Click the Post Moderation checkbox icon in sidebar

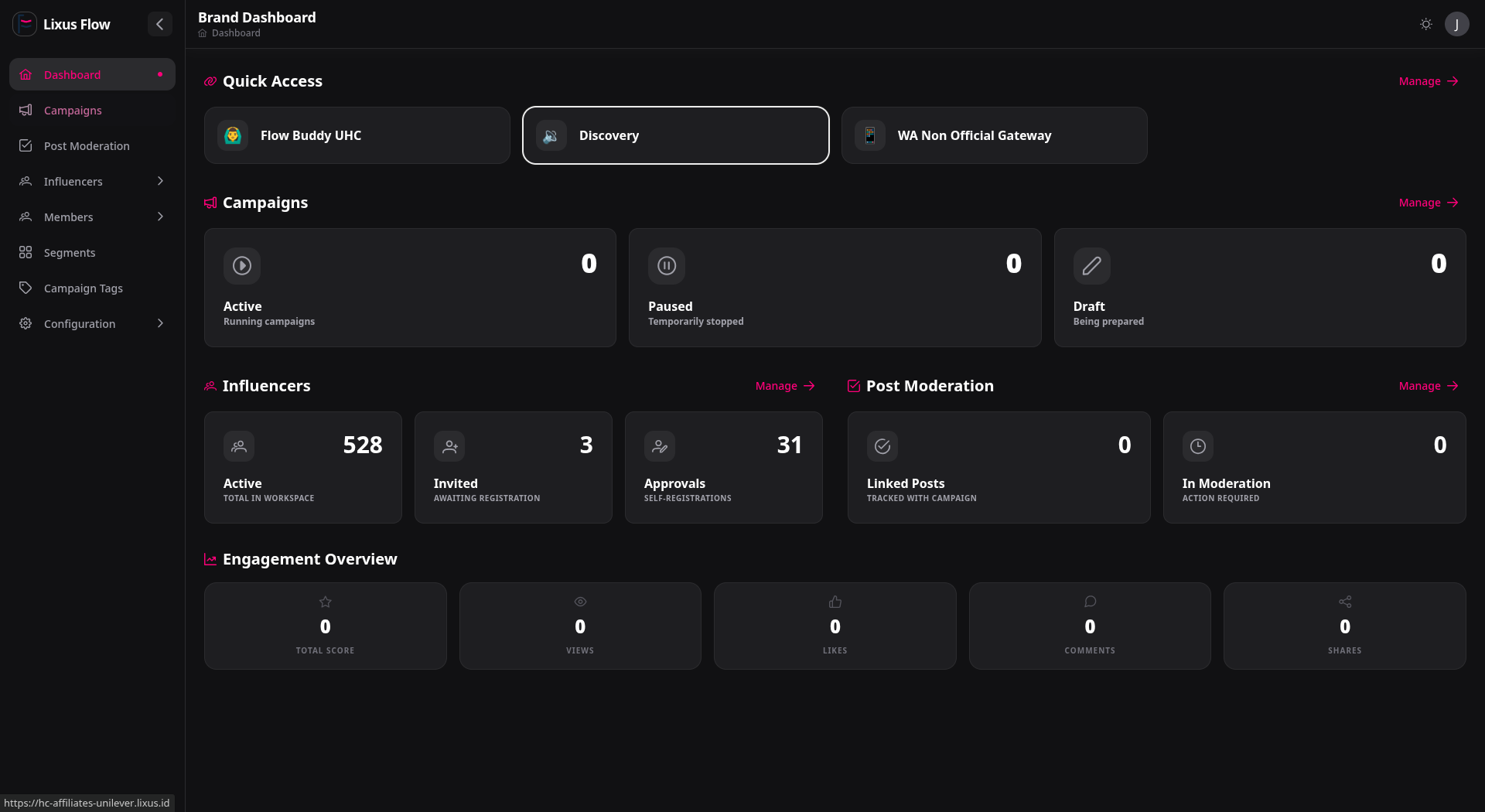click(x=26, y=145)
